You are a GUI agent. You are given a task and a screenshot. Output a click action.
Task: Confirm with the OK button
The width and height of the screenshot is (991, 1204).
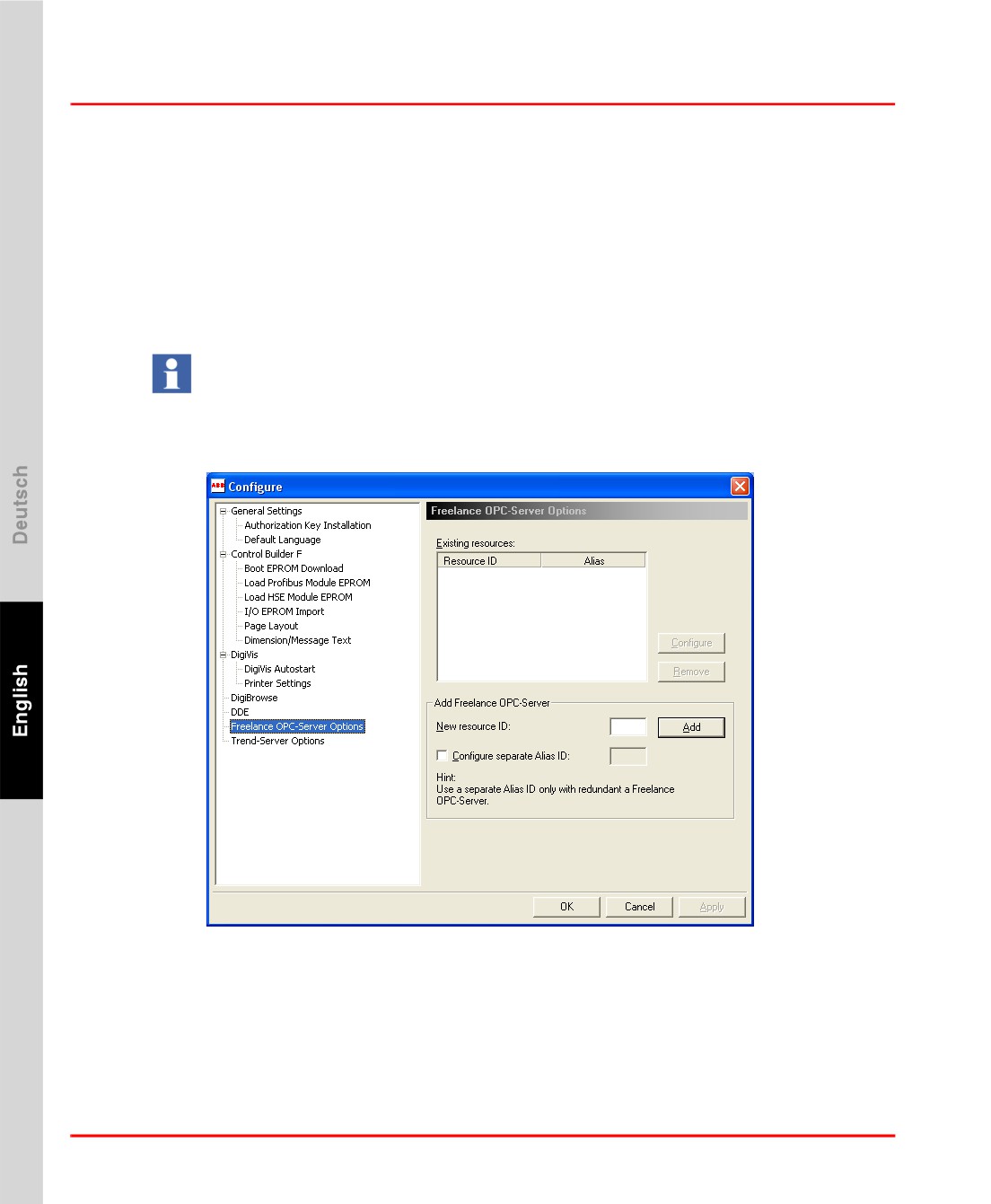click(566, 907)
